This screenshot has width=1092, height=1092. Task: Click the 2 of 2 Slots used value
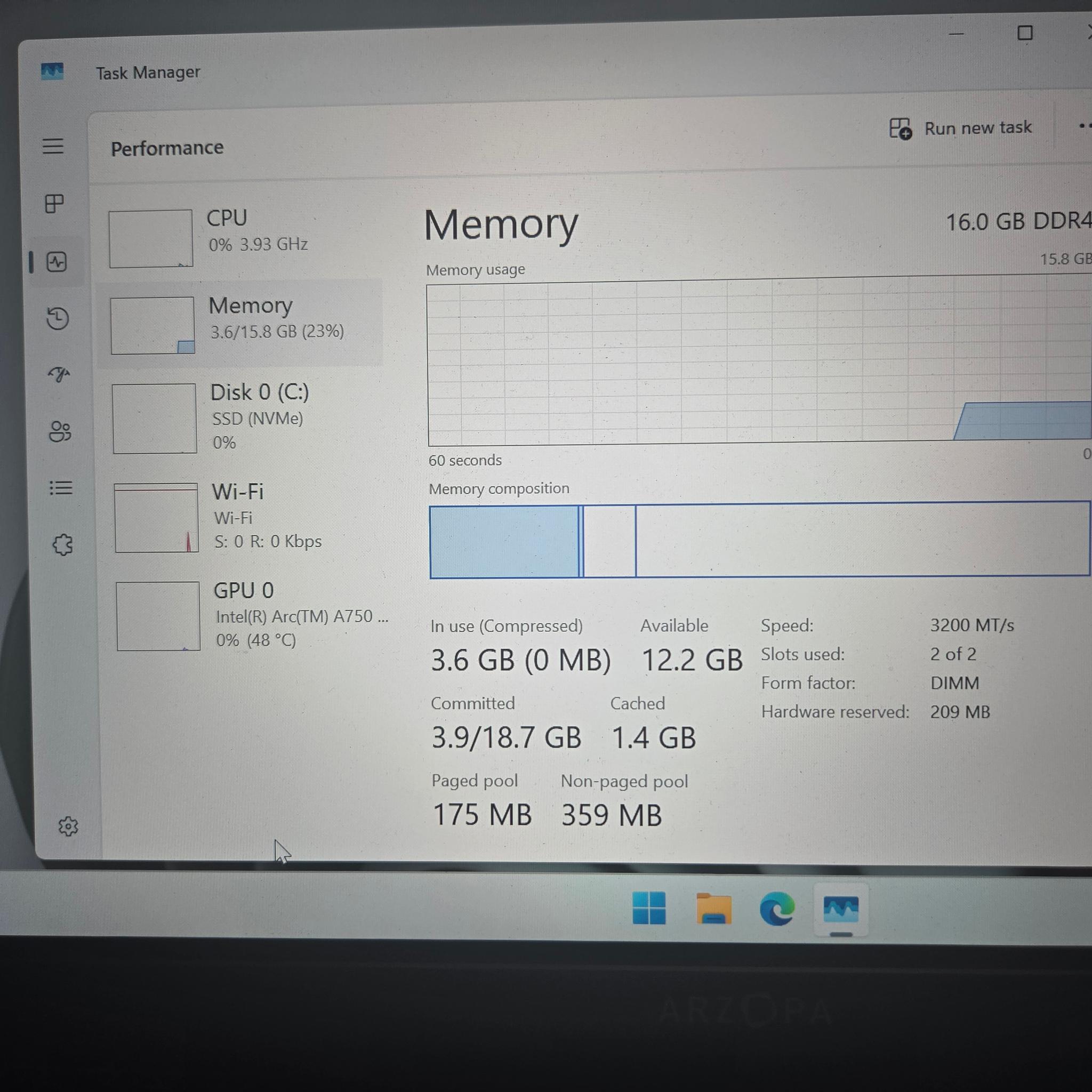[x=953, y=654]
